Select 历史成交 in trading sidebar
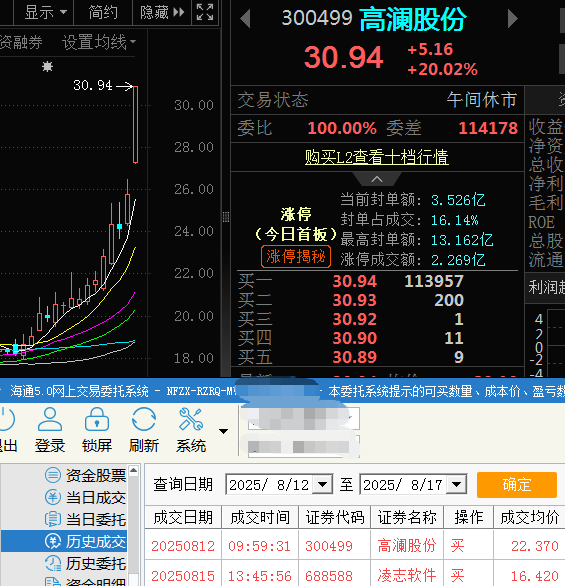 (x=64, y=542)
